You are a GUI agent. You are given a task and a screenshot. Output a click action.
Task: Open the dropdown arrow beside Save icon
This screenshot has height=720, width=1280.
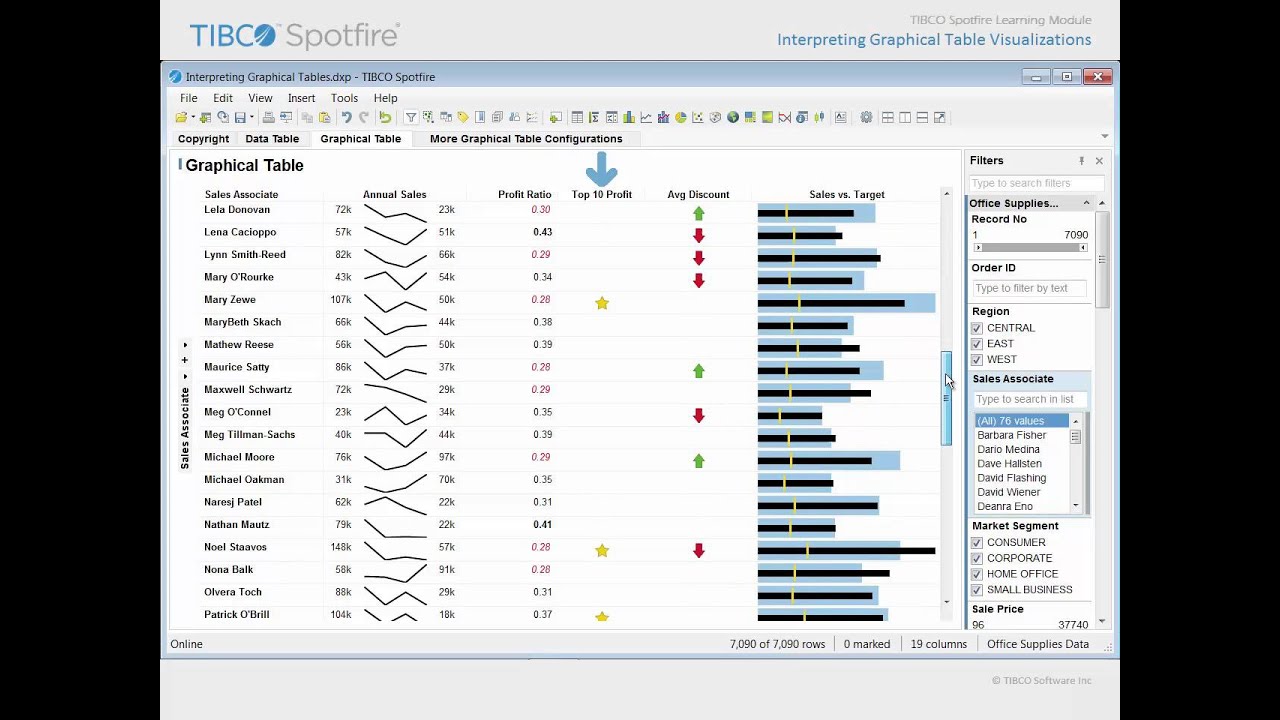coord(252,117)
